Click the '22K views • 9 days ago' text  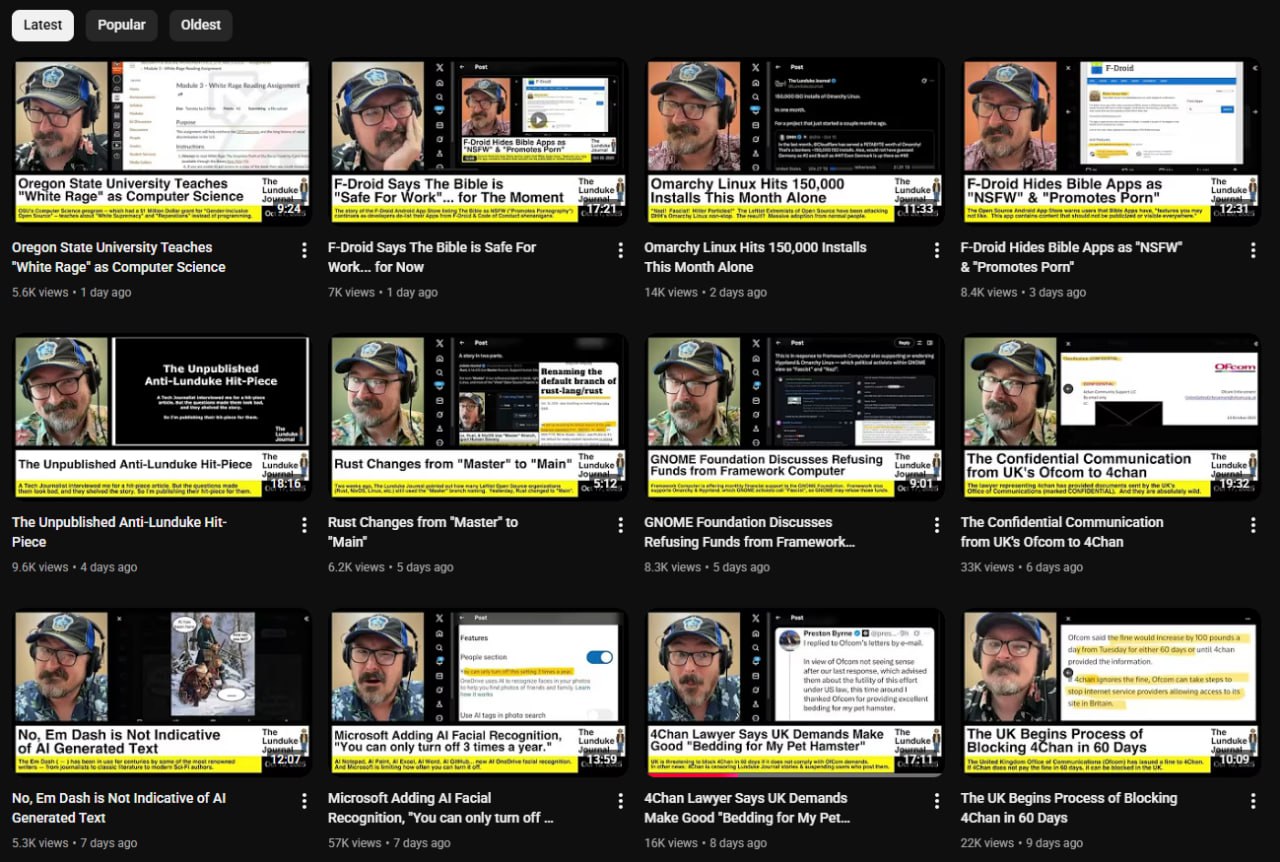pos(1022,843)
